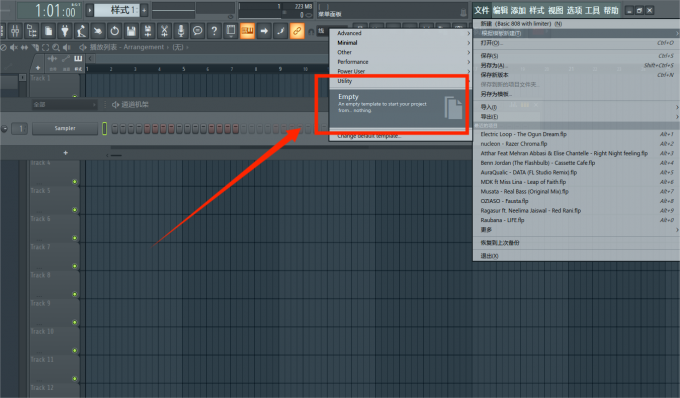Expand the Advanced templates submenu
Viewport: 680px width, 398px height.
[x=400, y=33]
